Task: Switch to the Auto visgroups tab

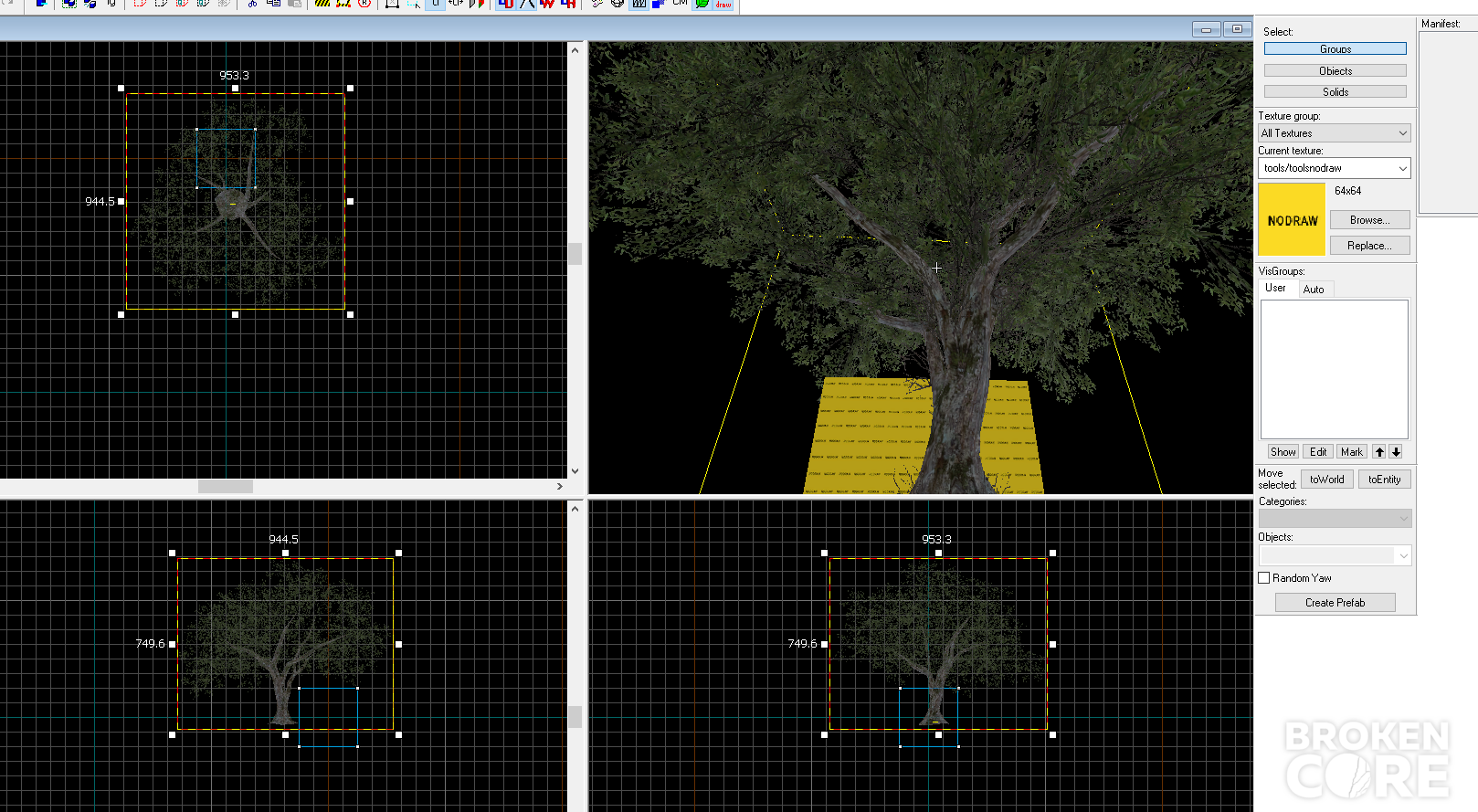Action: pos(1314,290)
